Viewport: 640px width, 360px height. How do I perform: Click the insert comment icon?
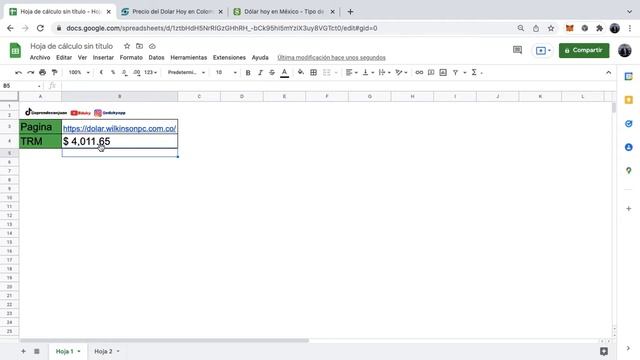431,72
